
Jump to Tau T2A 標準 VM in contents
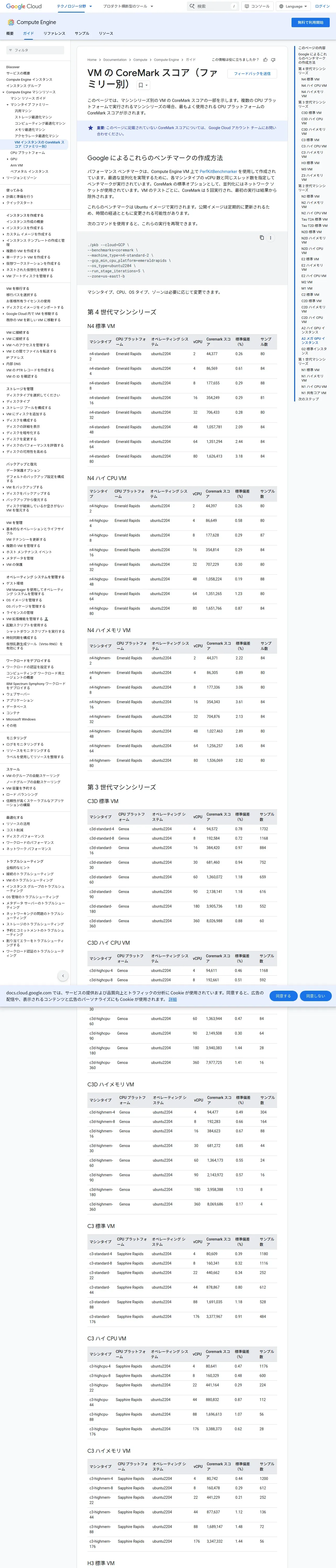314,219
